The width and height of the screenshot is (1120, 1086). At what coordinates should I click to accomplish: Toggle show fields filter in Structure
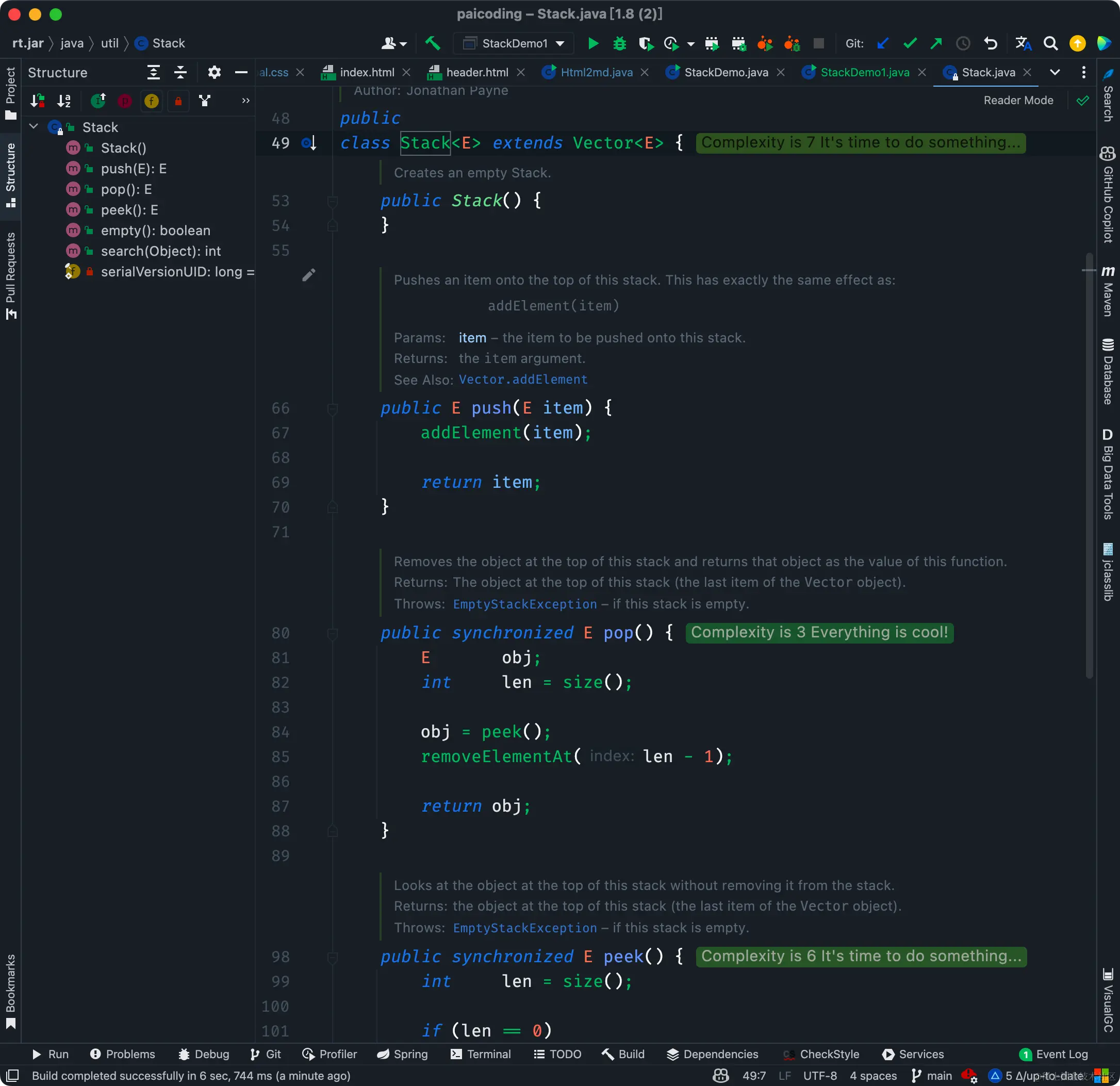click(152, 101)
